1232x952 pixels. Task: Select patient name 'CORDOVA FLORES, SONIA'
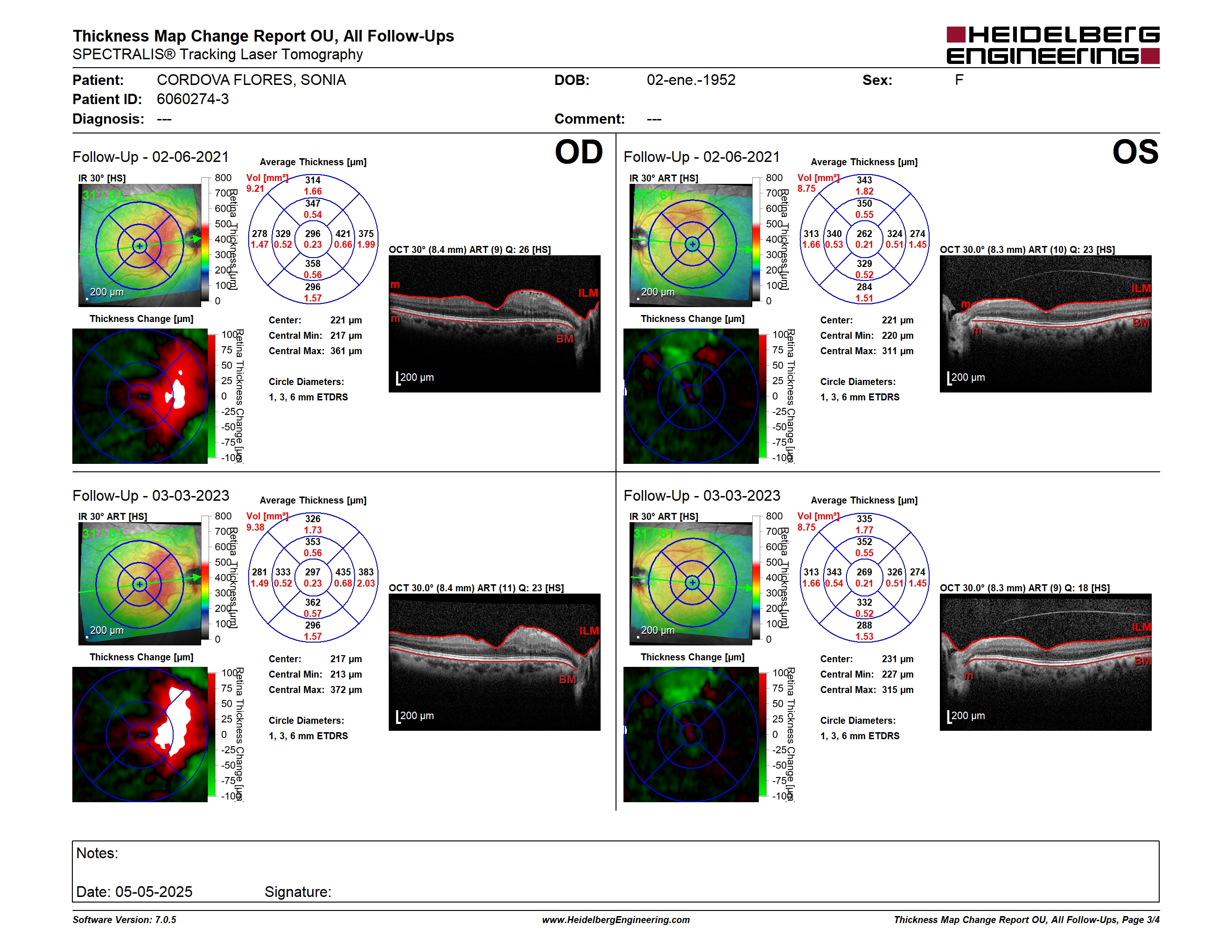click(x=251, y=79)
